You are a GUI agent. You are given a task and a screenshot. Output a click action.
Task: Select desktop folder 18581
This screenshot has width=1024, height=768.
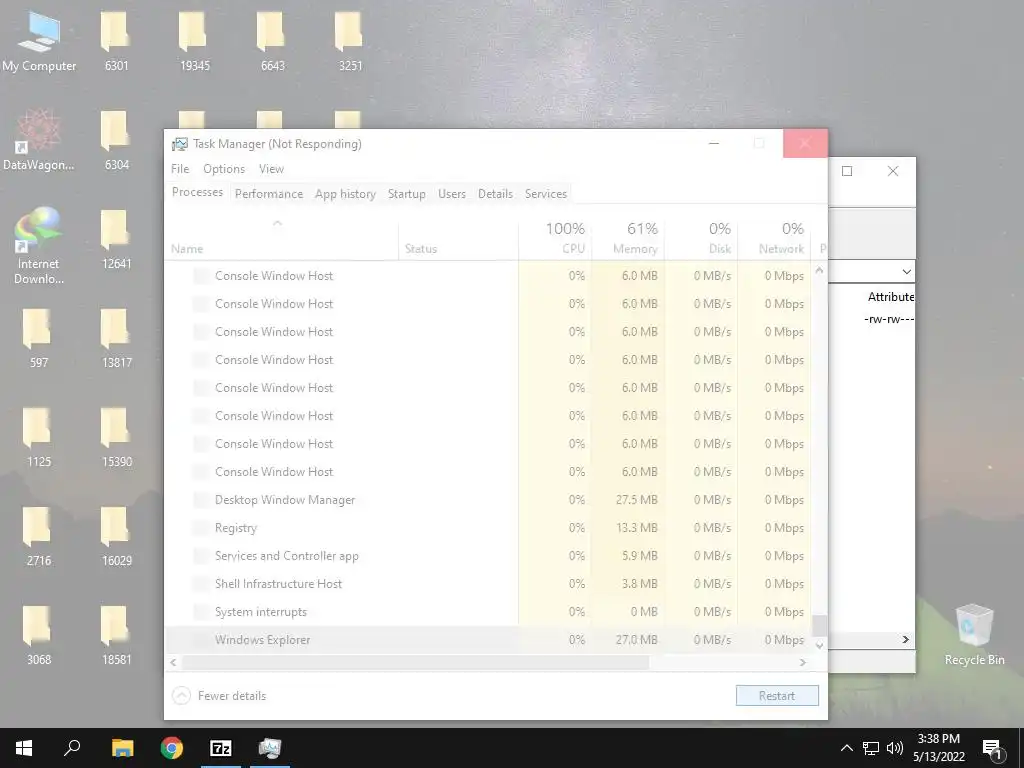(x=116, y=635)
